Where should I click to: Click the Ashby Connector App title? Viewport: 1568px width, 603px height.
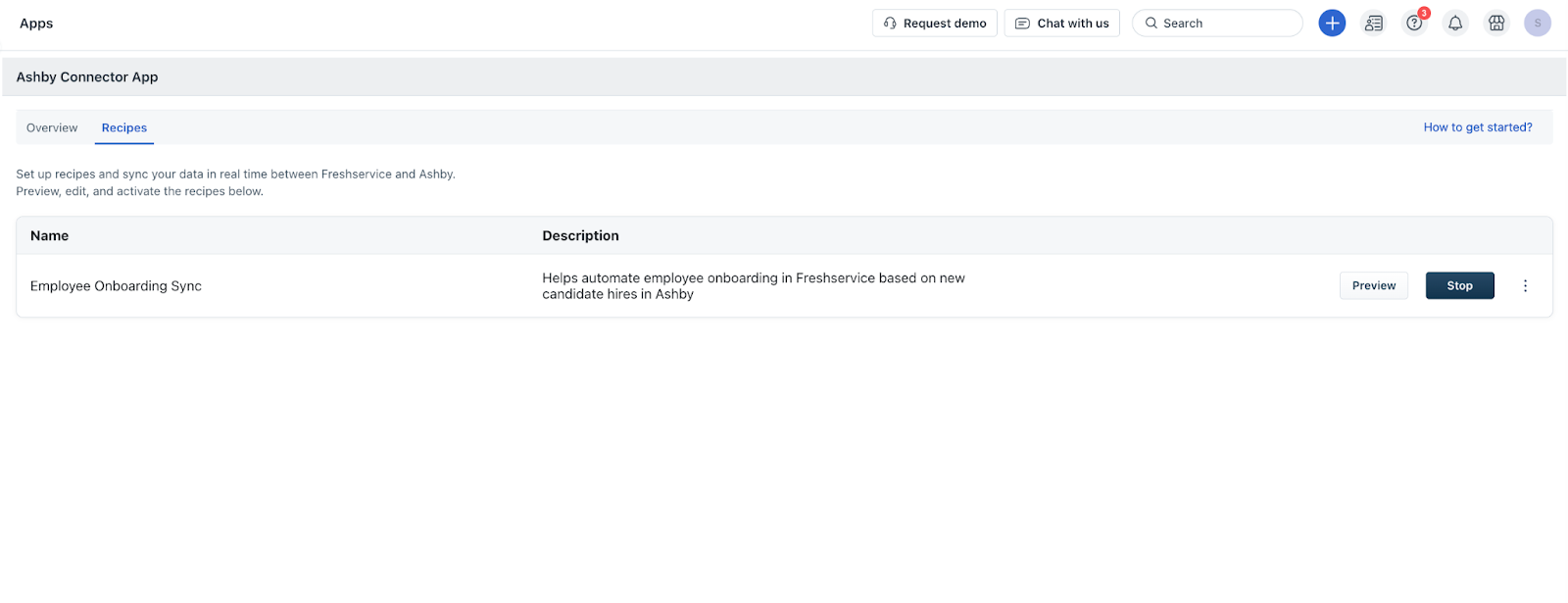pyautogui.click(x=87, y=76)
